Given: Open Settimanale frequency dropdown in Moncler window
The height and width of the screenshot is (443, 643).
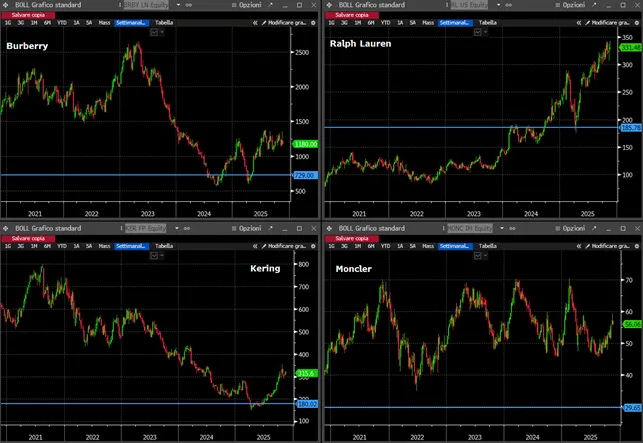Looking at the screenshot, I should 455,246.
